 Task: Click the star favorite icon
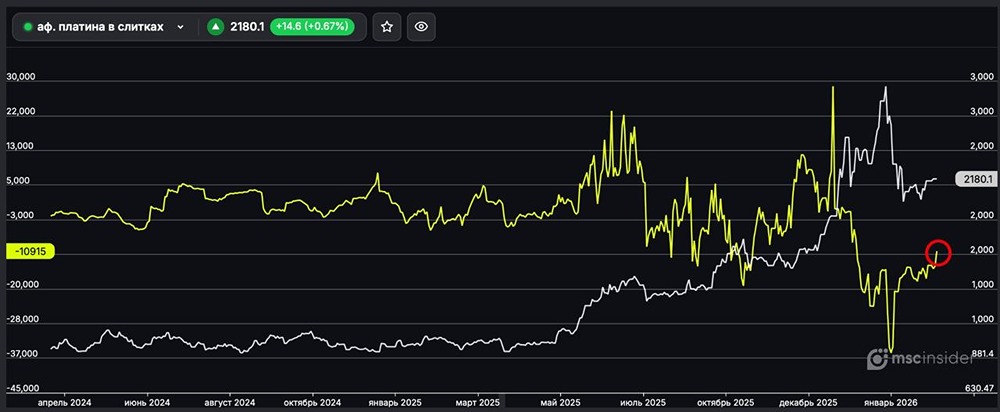(388, 27)
